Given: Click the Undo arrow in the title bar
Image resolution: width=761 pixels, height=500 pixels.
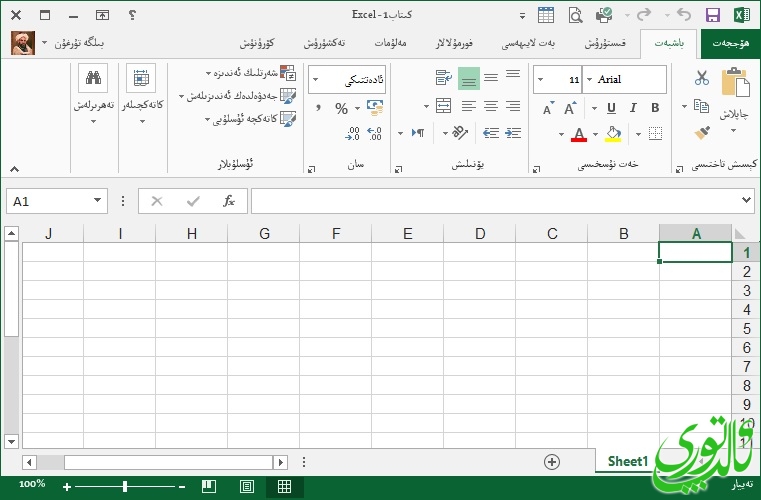Looking at the screenshot, I should tap(684, 15).
